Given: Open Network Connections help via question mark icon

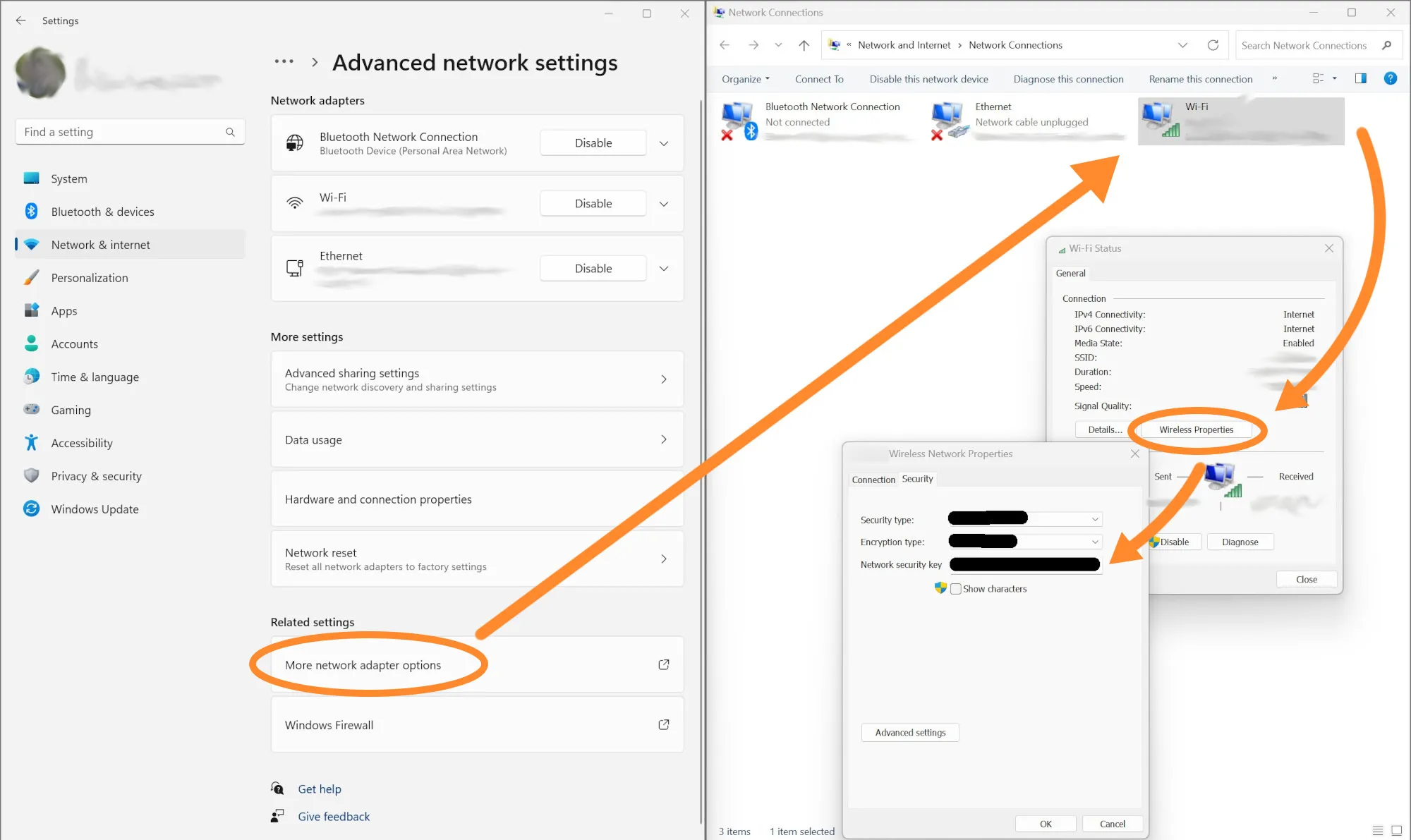Looking at the screenshot, I should (x=1391, y=78).
